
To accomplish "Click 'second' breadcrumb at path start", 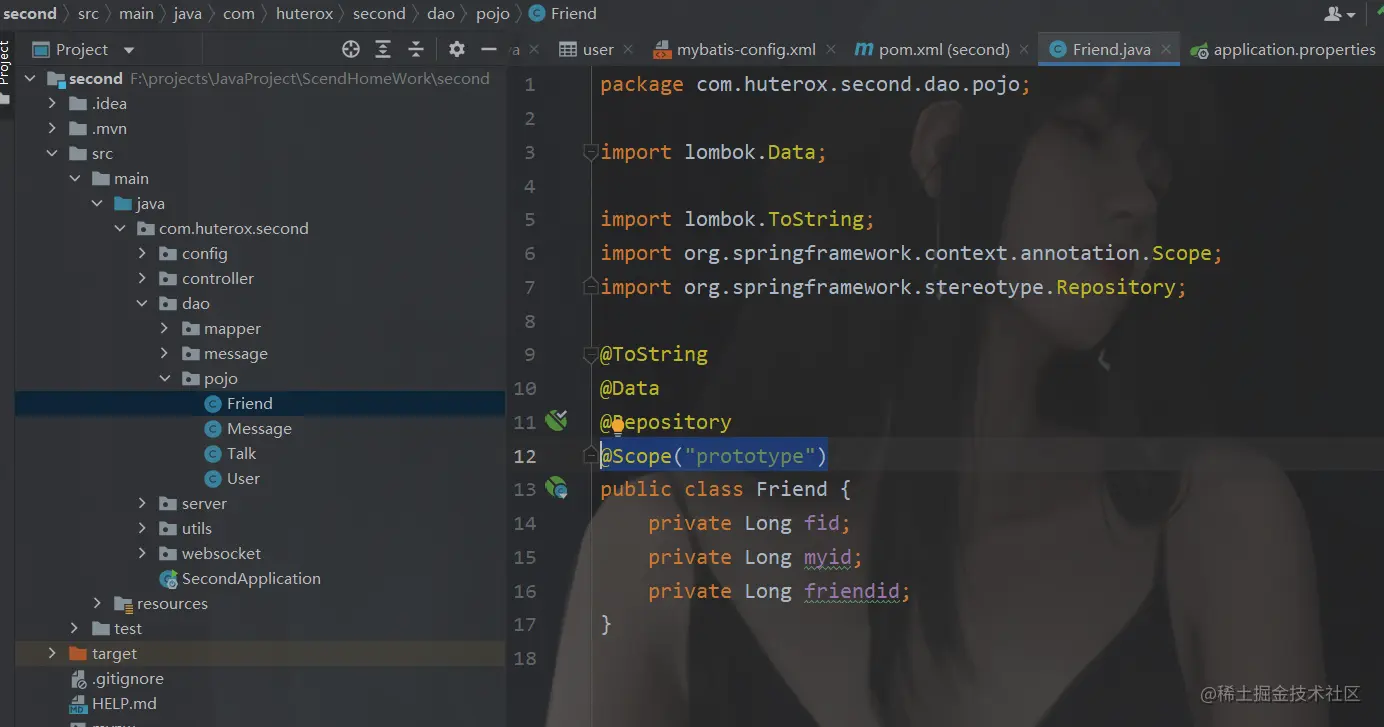I will pos(30,13).
